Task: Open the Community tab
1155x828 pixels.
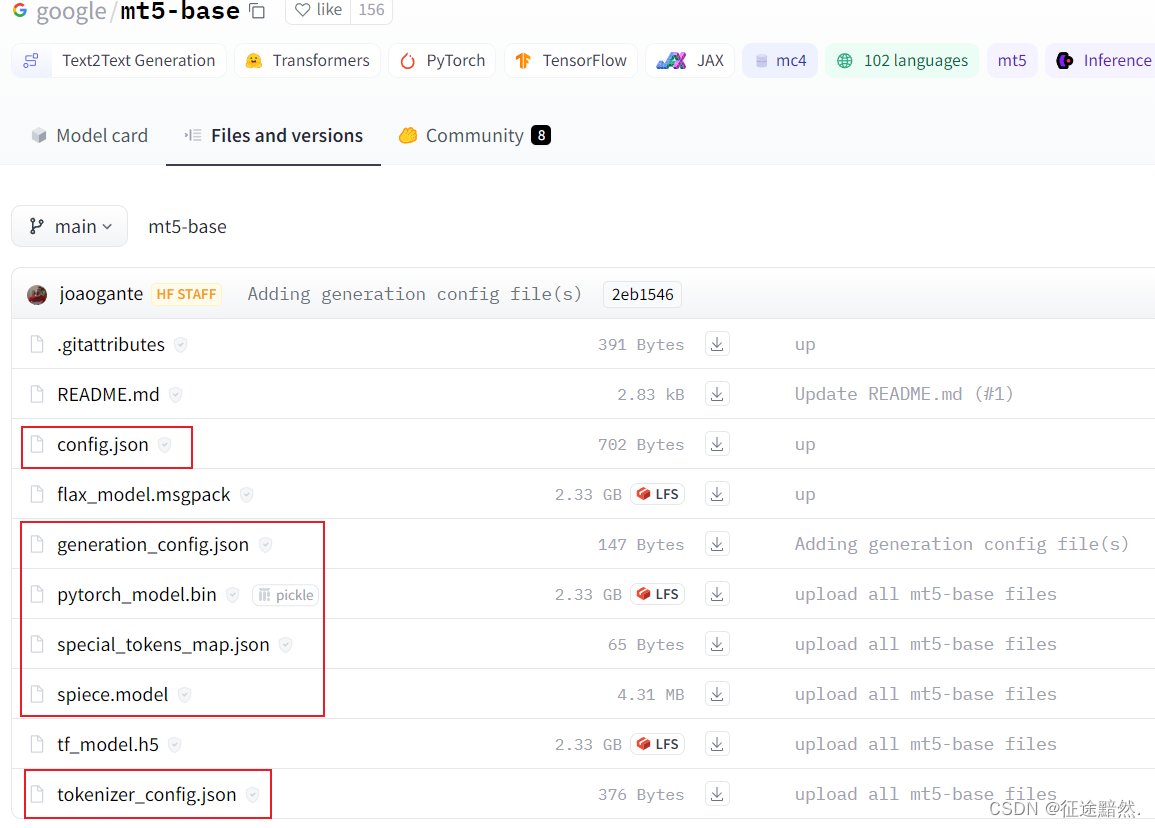Action: (474, 136)
